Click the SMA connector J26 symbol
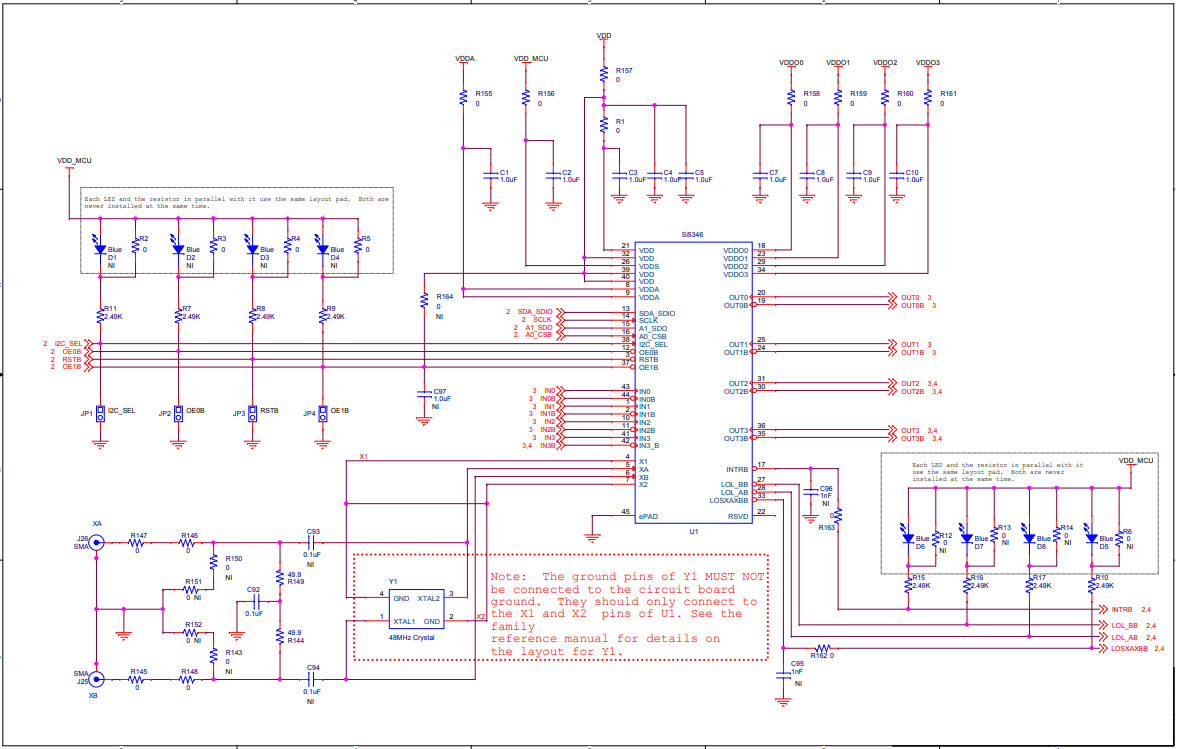The height and width of the screenshot is (749, 1178). coord(96,544)
